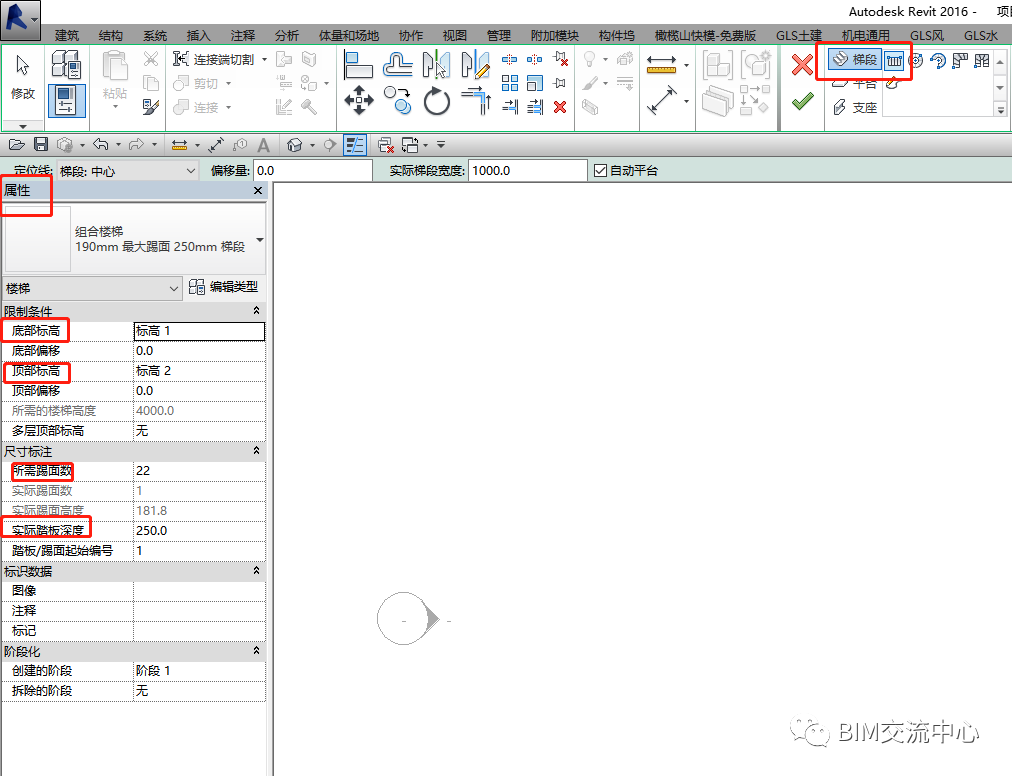Open the stair type selector dropdown arrow

click(259, 240)
